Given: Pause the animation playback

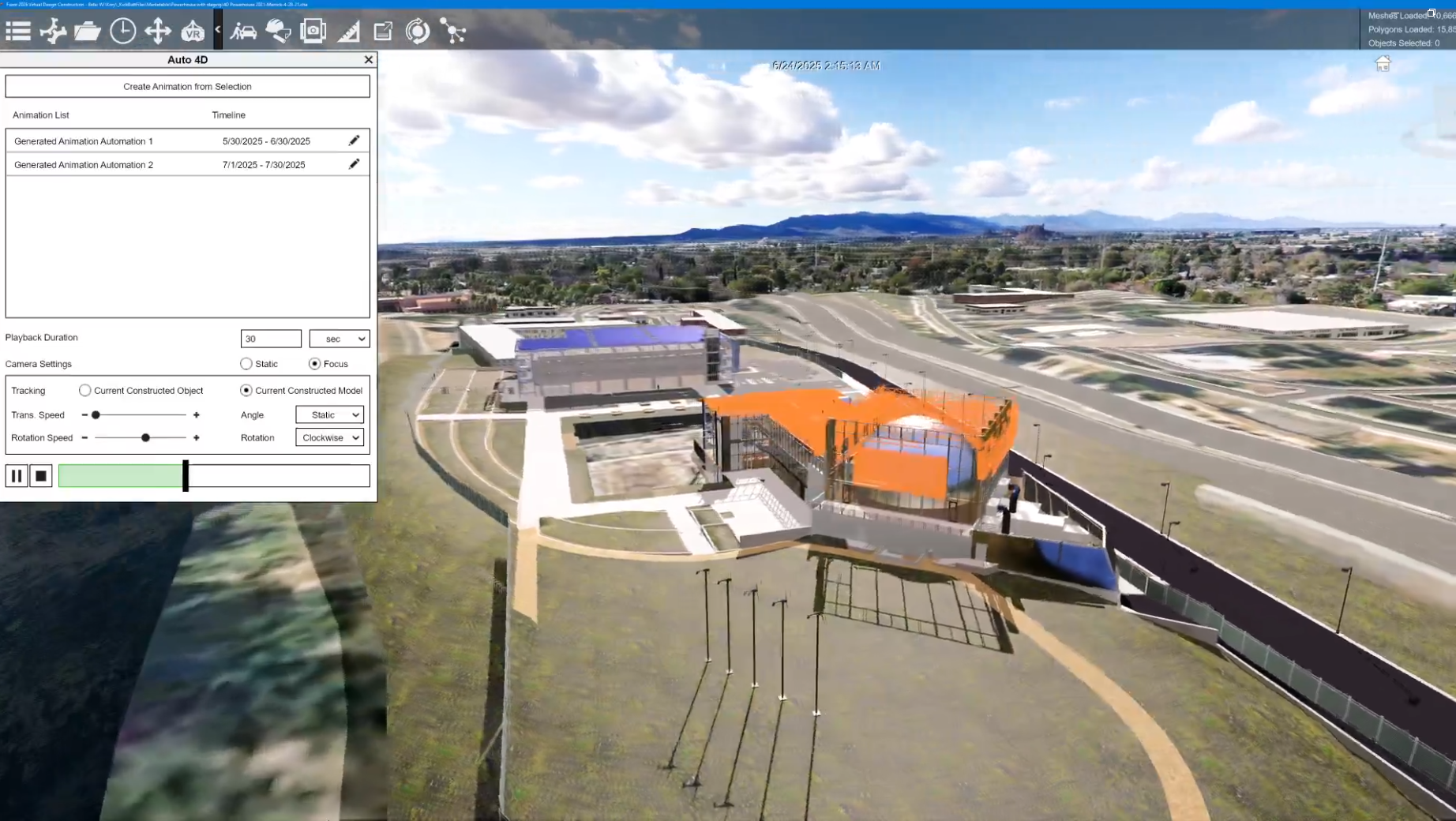Looking at the screenshot, I should [x=17, y=476].
